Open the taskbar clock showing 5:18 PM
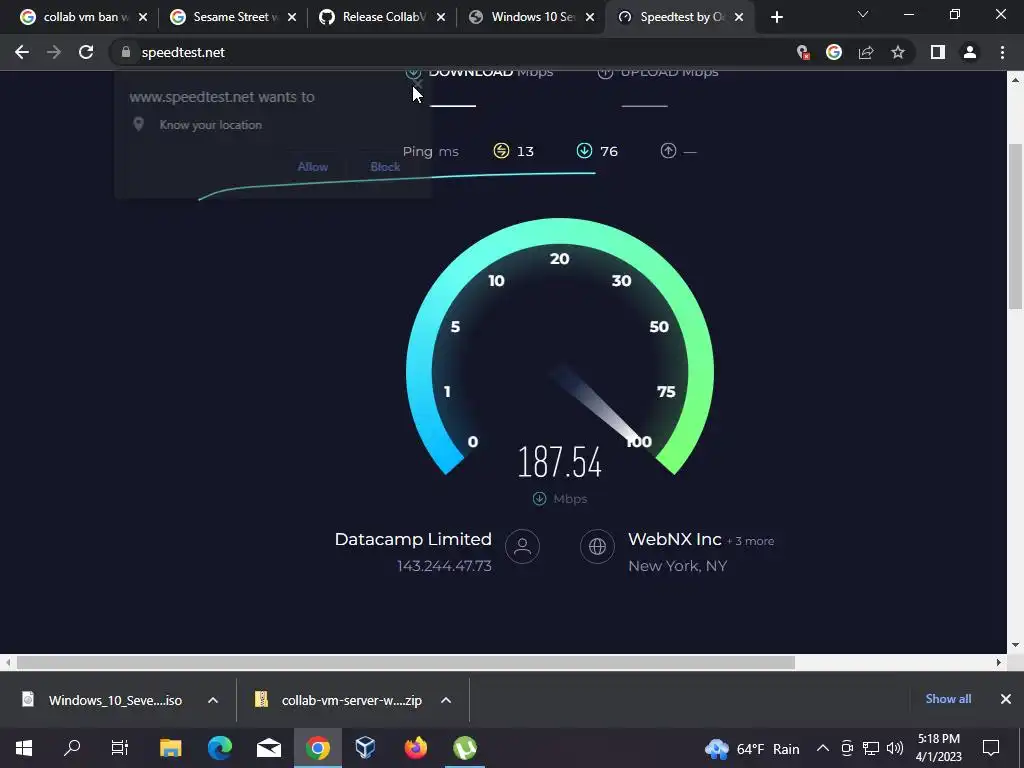This screenshot has width=1024, height=768. 938,748
